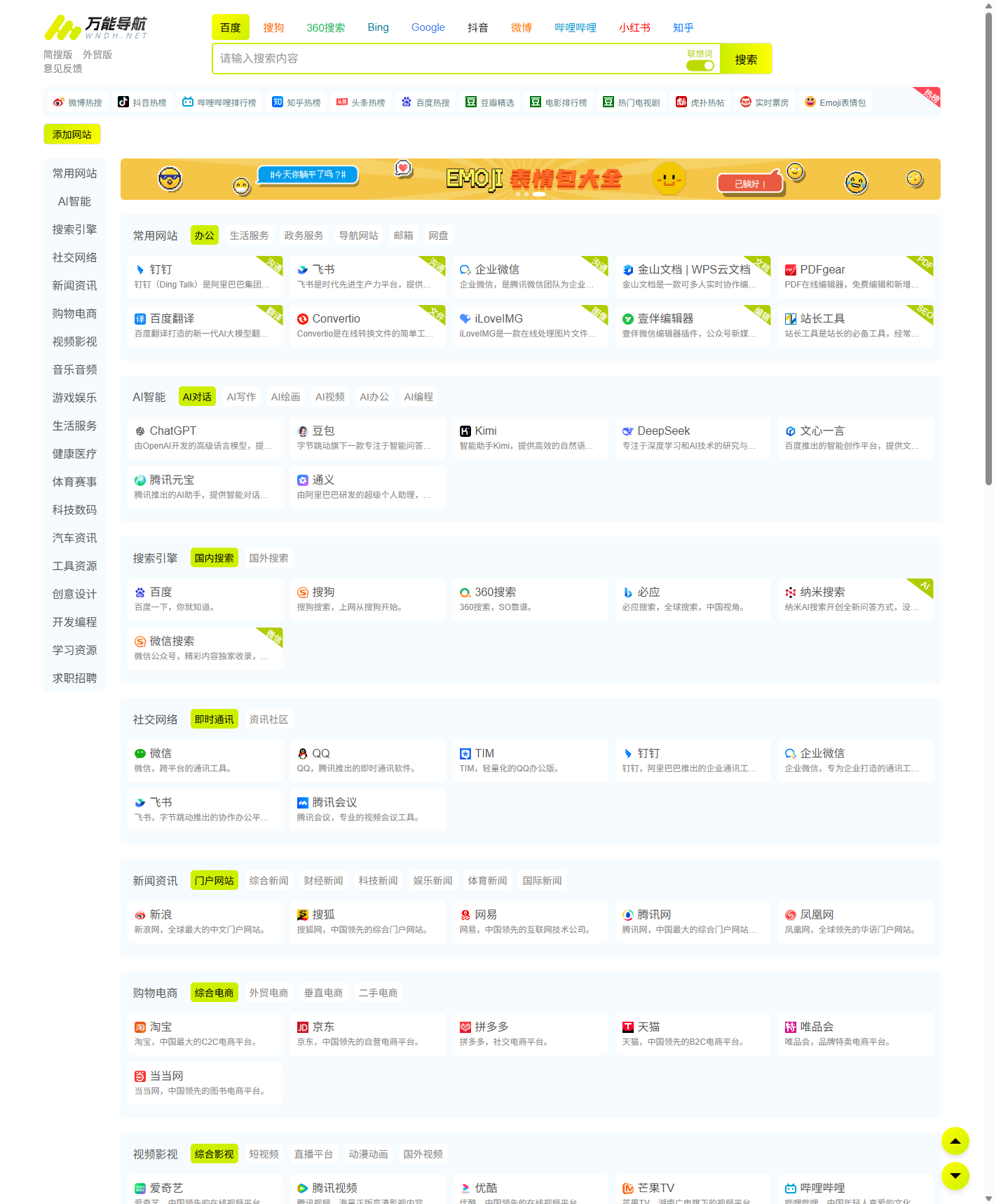994x1204 pixels.
Task: Click the QQ penguin icon
Action: pos(303,754)
